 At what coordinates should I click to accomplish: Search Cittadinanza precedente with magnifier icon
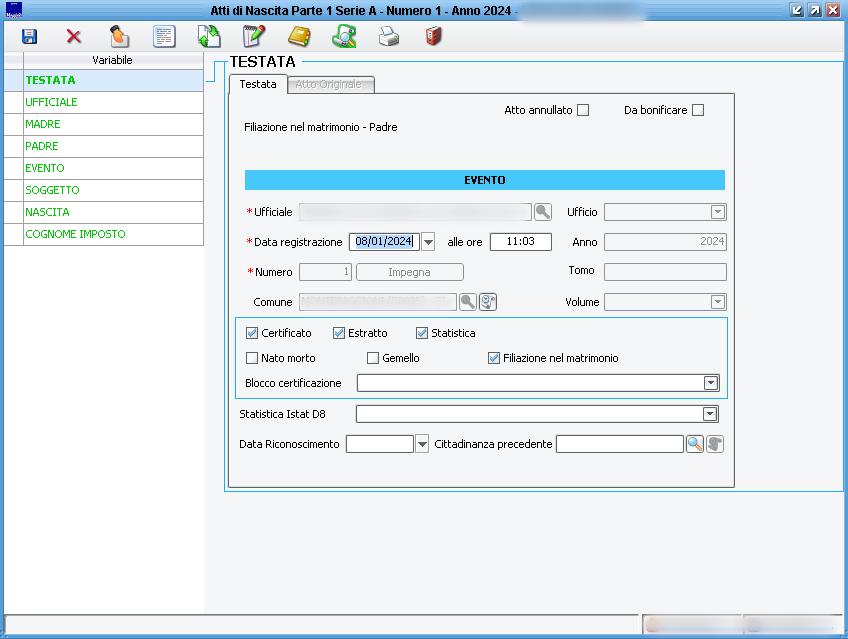pos(695,444)
